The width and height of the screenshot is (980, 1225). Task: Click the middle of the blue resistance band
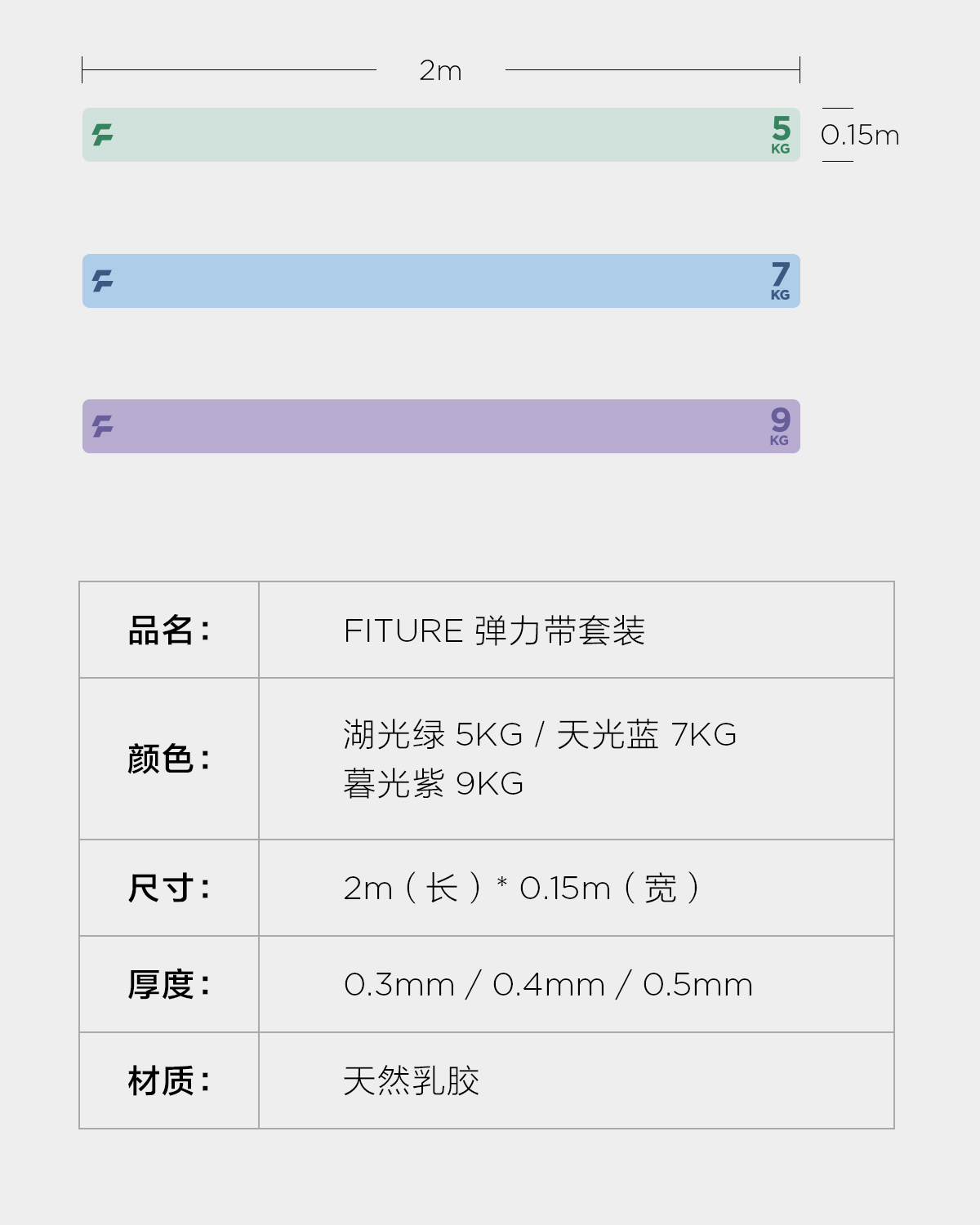tap(441, 281)
